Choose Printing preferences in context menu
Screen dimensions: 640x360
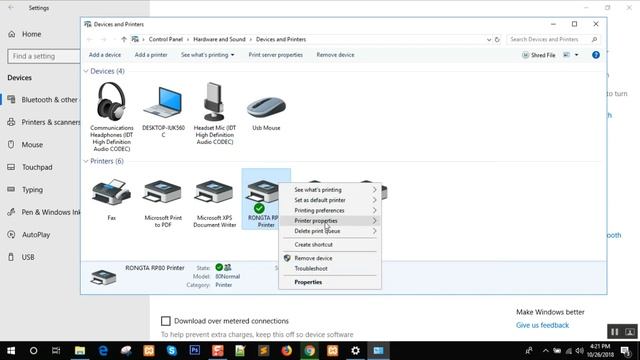point(330,210)
